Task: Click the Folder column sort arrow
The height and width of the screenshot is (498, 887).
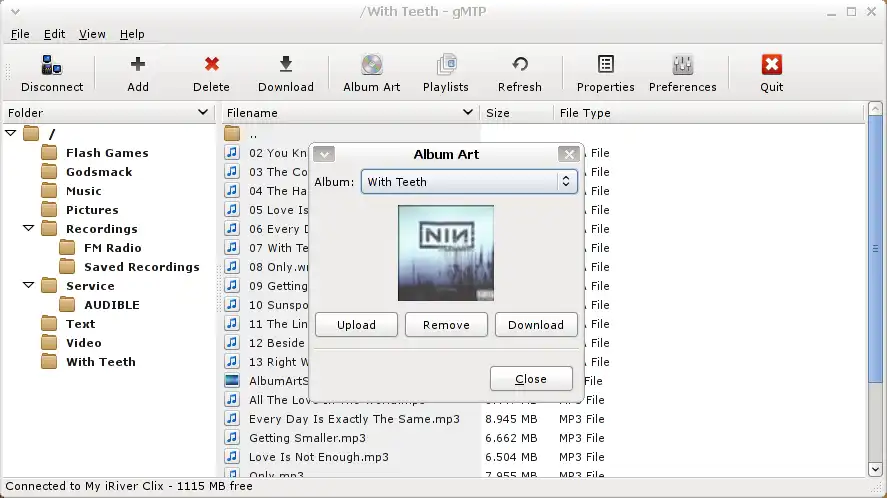Action: tap(203, 112)
